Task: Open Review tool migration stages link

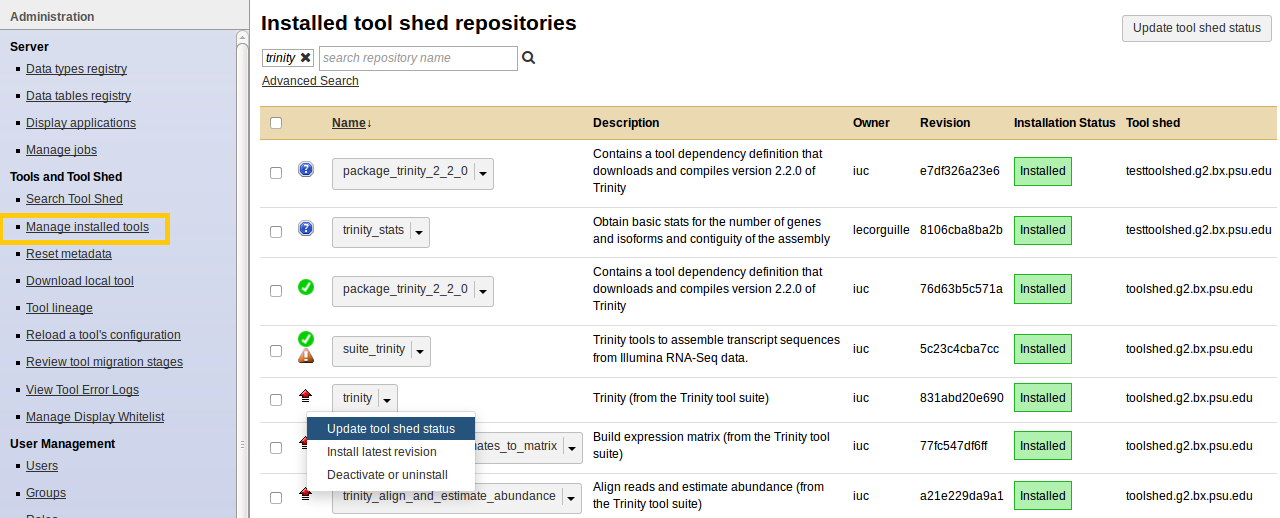Action: click(104, 362)
